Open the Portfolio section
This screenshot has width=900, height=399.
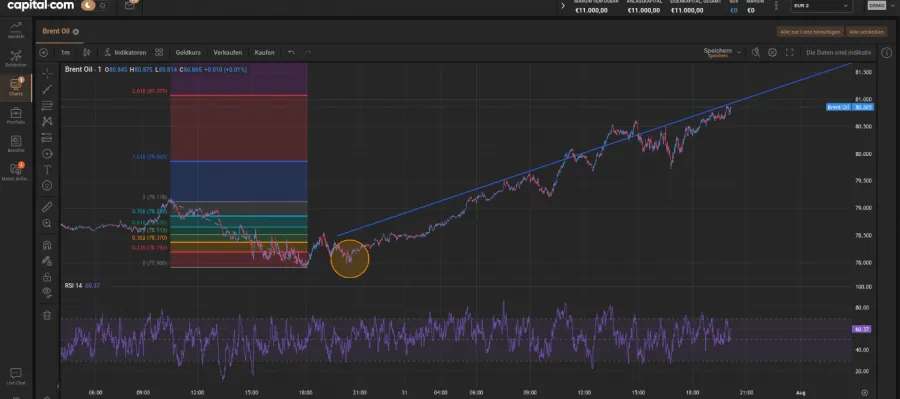pos(15,115)
